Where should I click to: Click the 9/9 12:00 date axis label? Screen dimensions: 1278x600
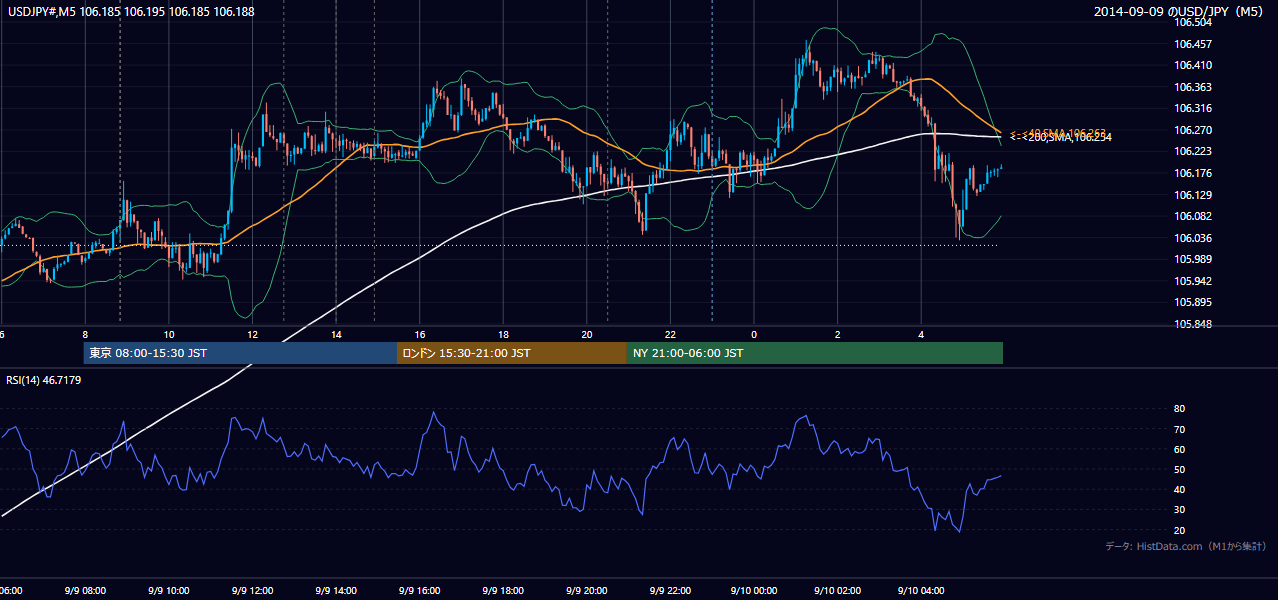(x=251, y=590)
